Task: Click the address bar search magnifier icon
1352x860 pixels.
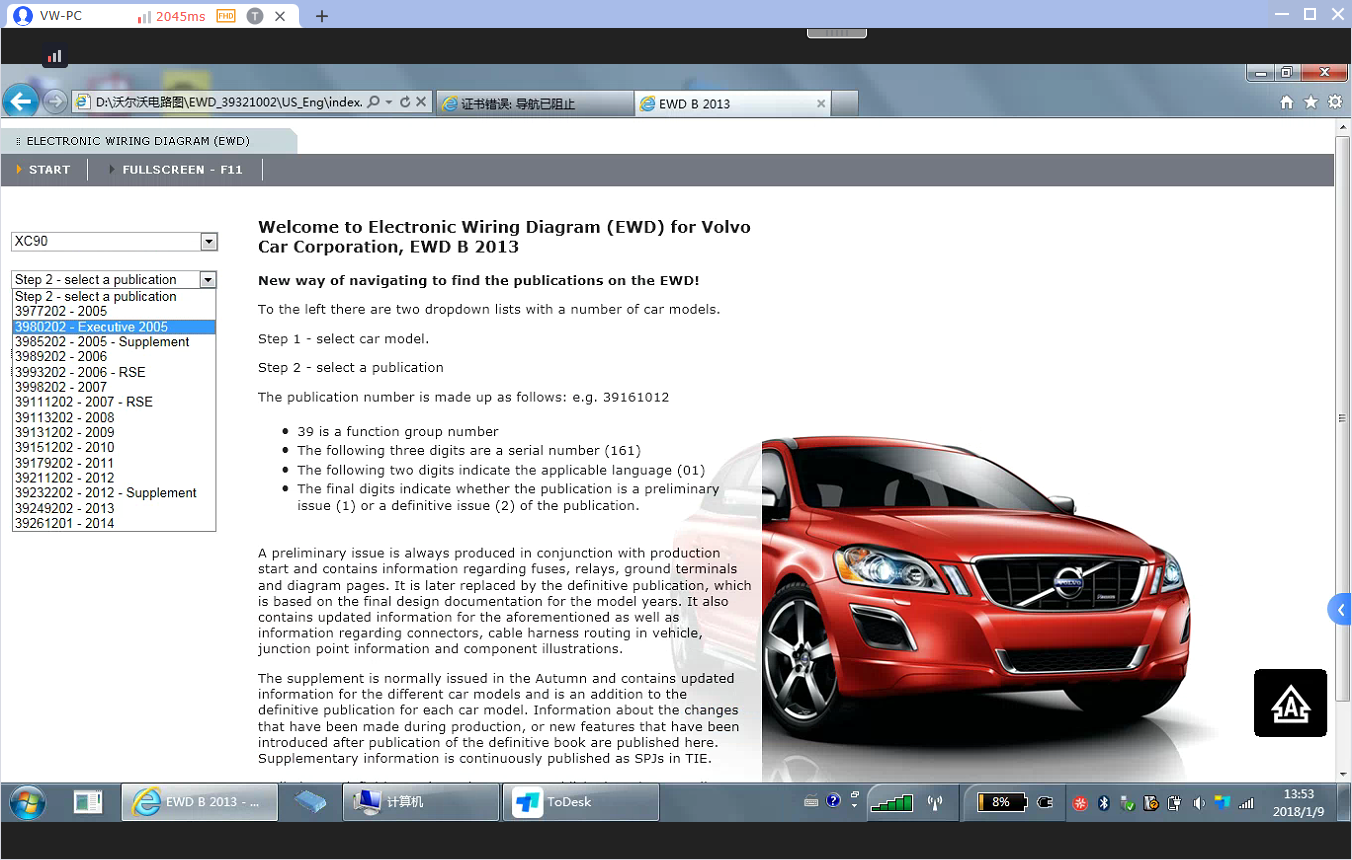Action: pyautogui.click(x=373, y=102)
